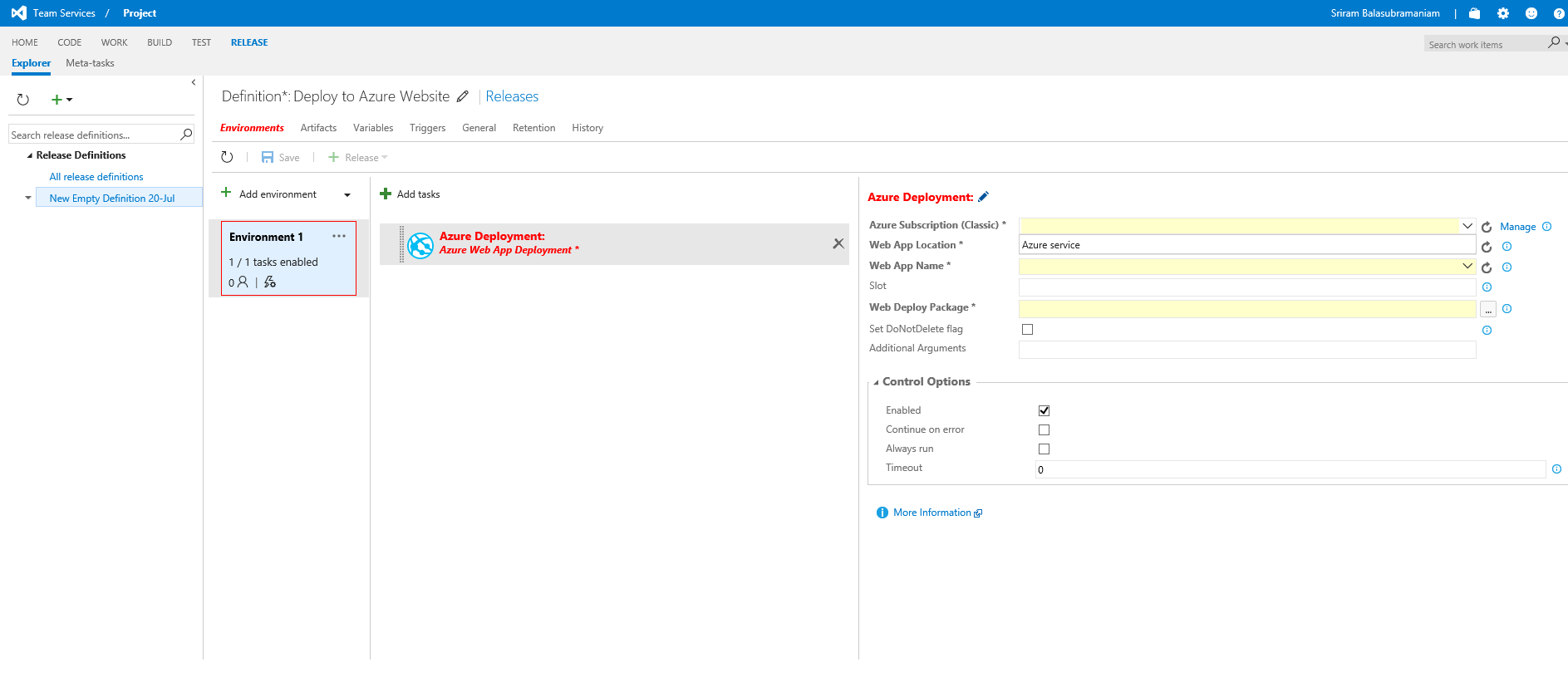
Task: Click the Slot input field
Action: (x=1247, y=287)
